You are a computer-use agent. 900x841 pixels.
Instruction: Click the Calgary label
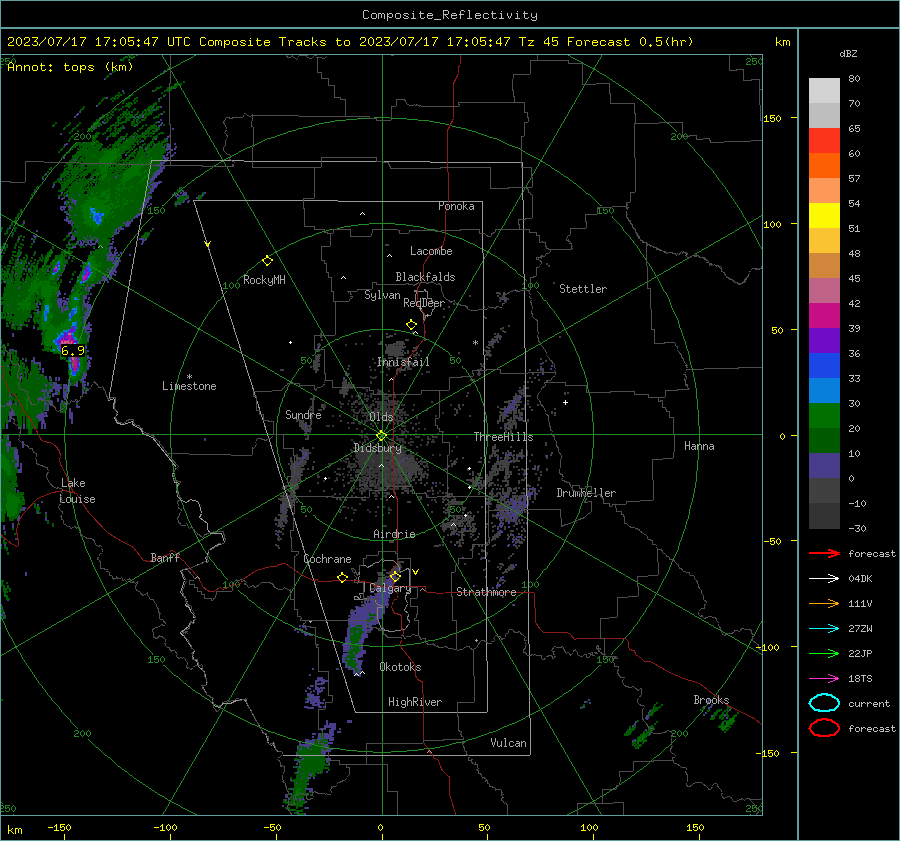(x=390, y=588)
